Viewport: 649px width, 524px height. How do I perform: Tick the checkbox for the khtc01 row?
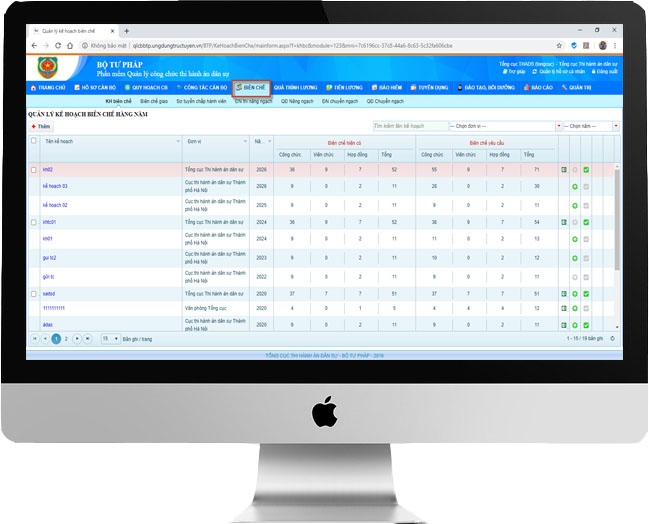point(34,222)
